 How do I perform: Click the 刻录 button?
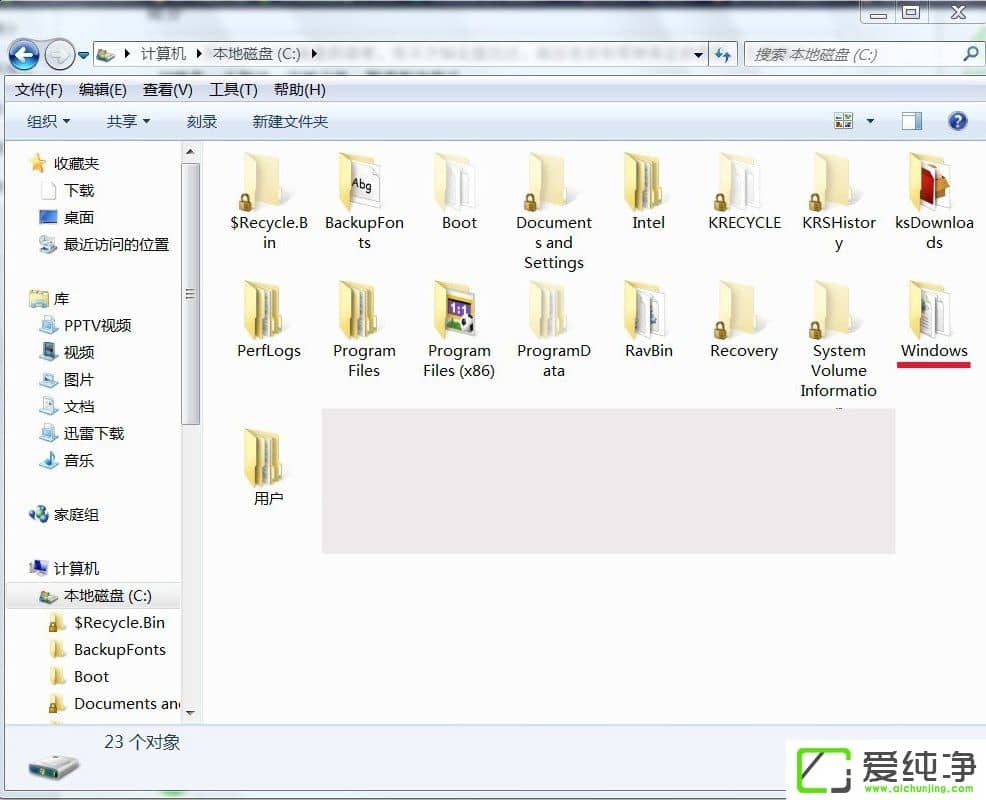pyautogui.click(x=202, y=121)
